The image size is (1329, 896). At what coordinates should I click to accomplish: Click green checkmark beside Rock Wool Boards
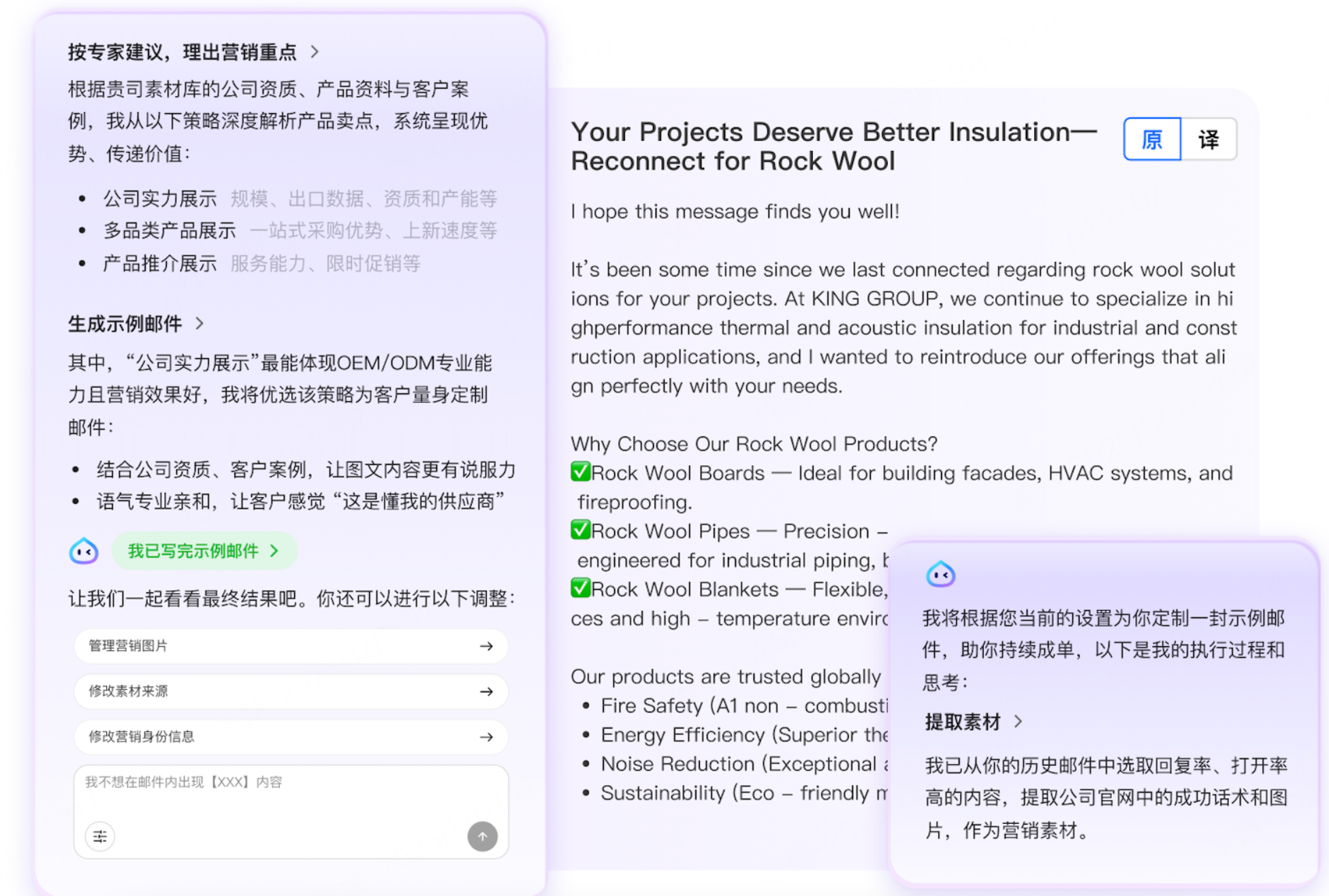click(x=580, y=472)
